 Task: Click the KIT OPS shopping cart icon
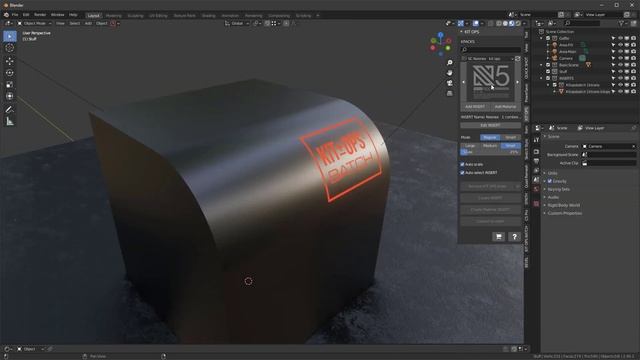498,237
